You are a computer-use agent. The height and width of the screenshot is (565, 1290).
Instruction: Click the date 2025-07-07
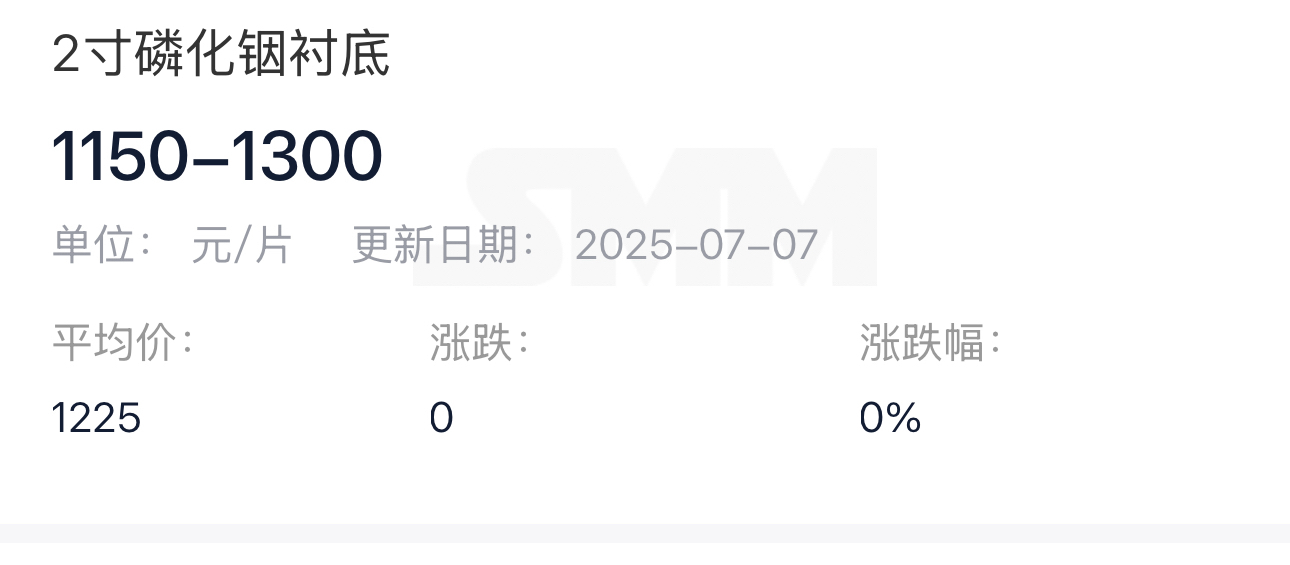coord(696,245)
